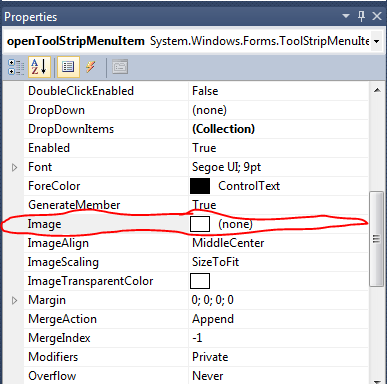Select the ImageAlign property
Image resolution: width=387 pixels, height=384 pixels.
[x=58, y=243]
